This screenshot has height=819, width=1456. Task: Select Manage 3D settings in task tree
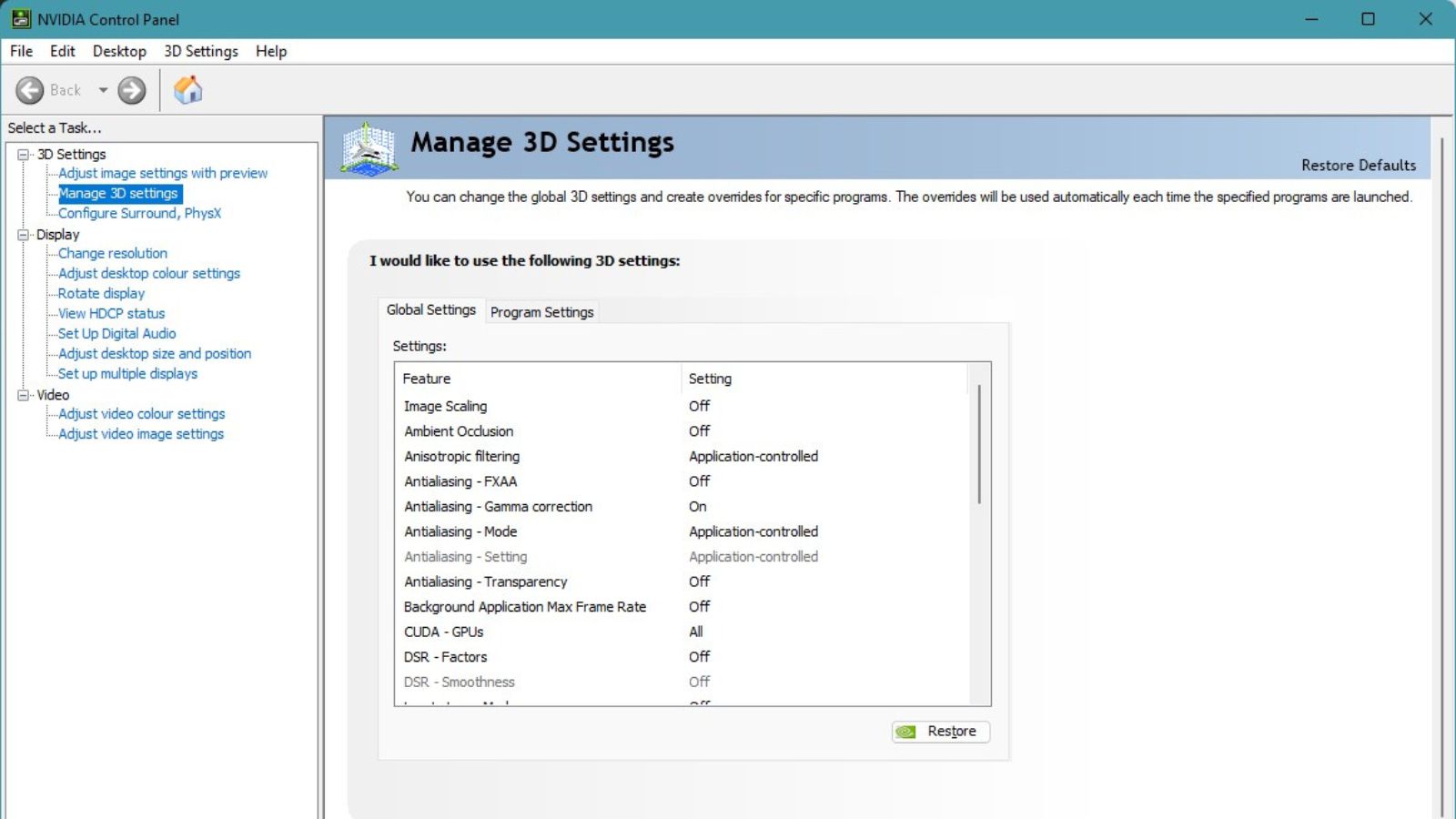[118, 193]
